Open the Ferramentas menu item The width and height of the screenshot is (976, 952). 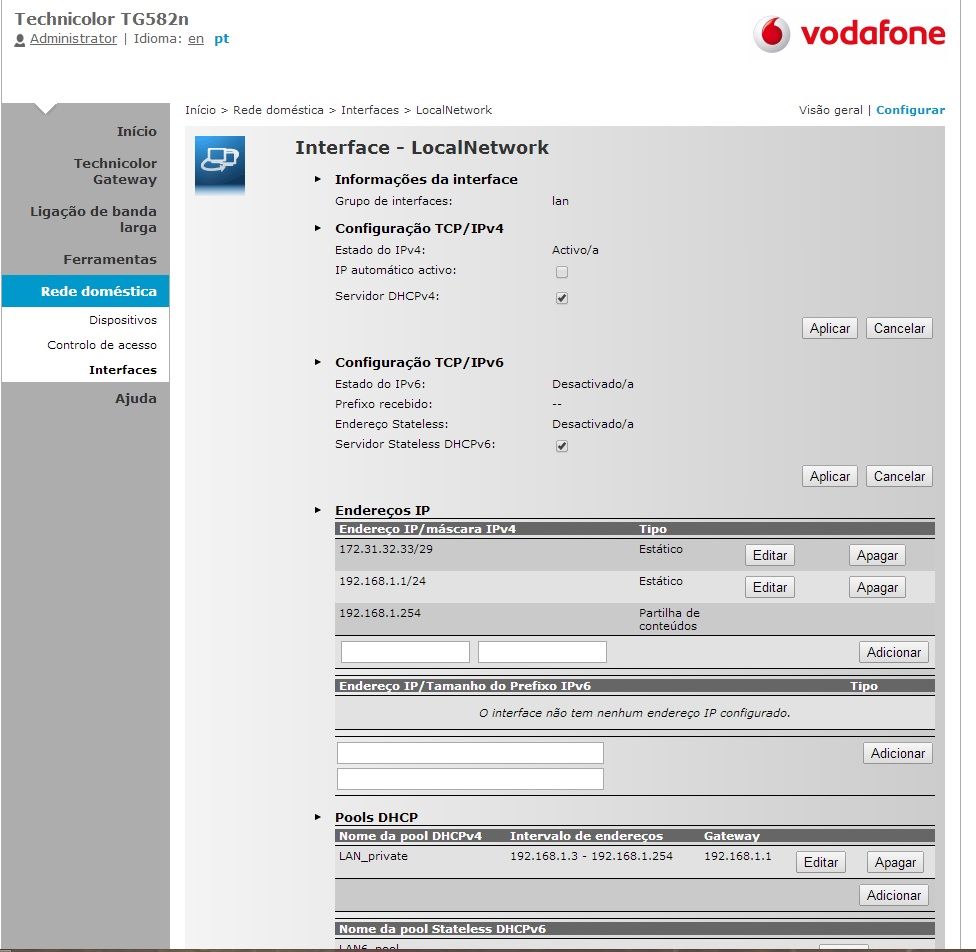(110, 259)
